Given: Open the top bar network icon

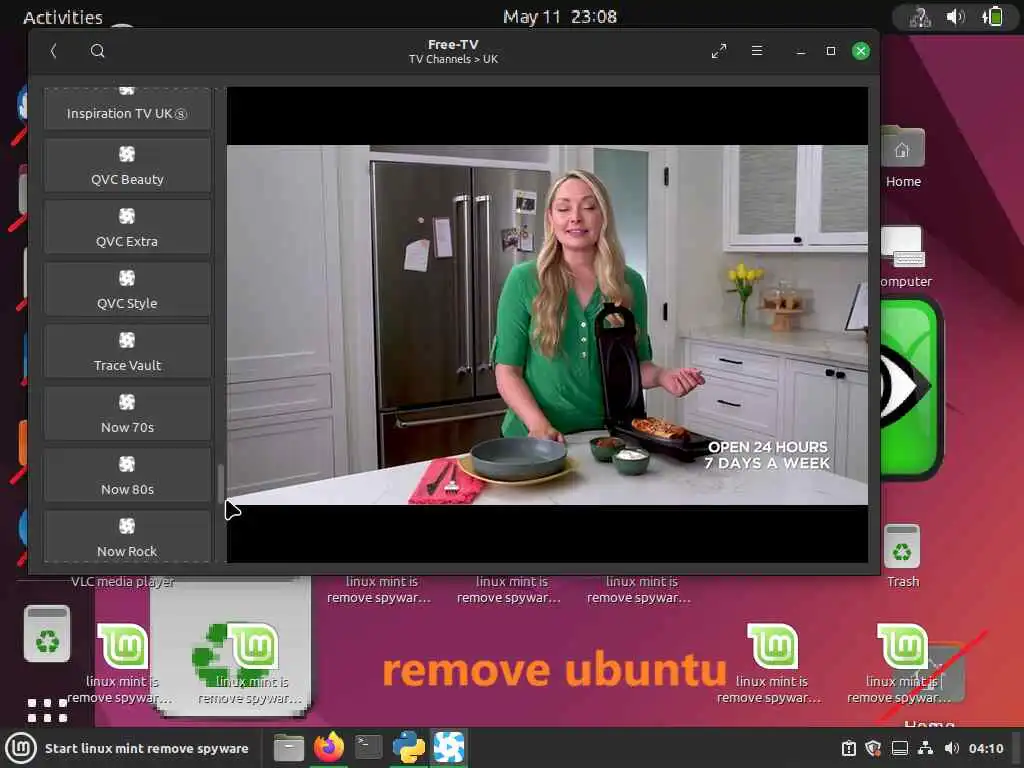Looking at the screenshot, I should pos(920,17).
